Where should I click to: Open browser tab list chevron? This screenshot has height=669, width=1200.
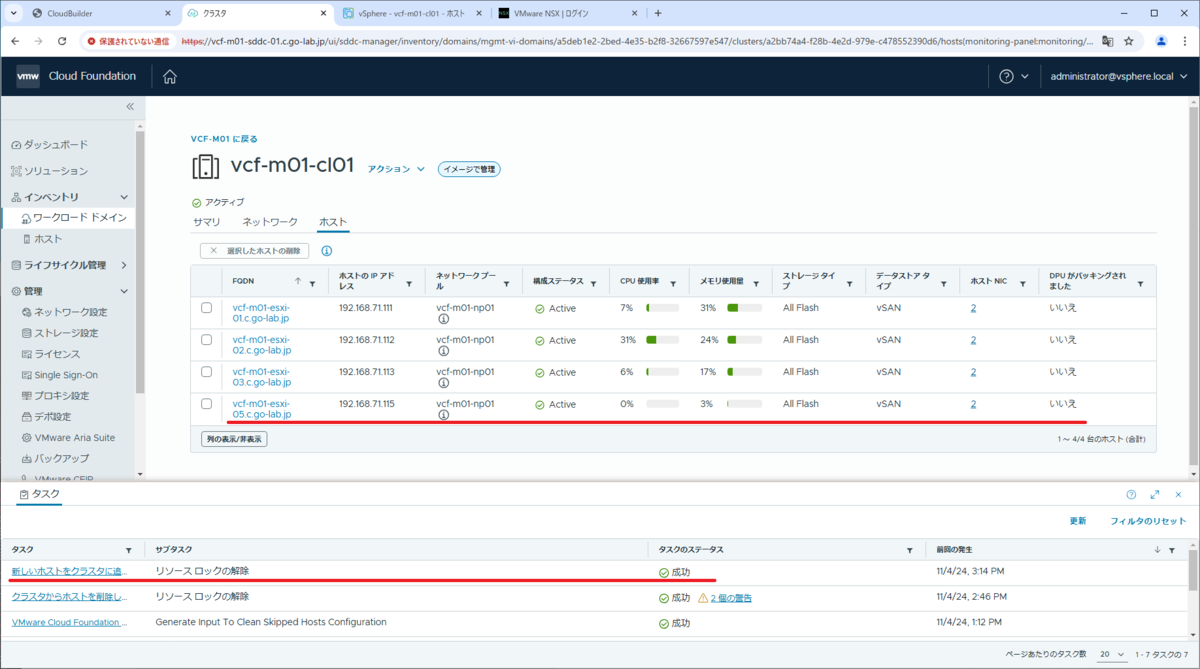14,13
